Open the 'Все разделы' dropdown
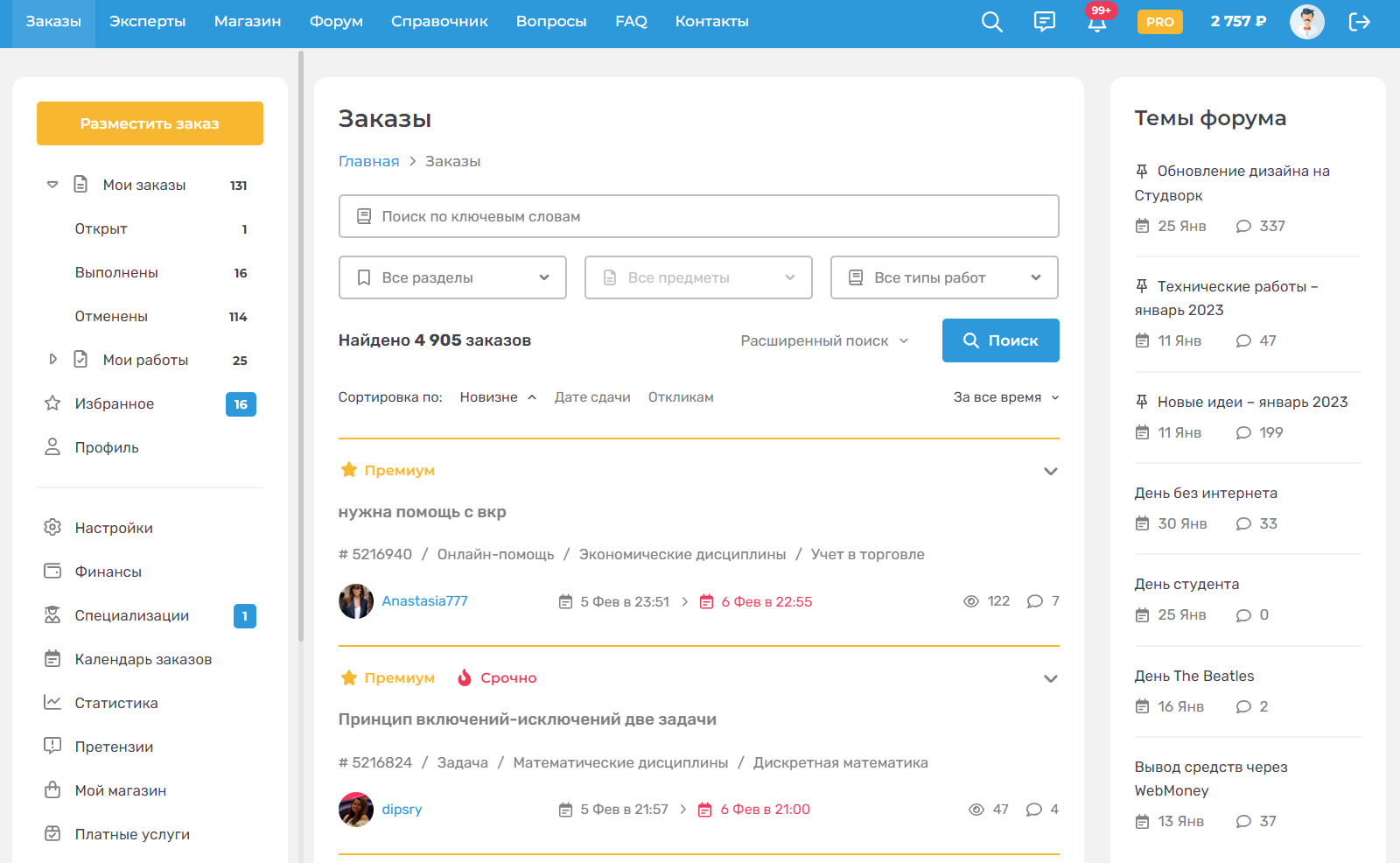The image size is (1400, 863). coord(452,277)
